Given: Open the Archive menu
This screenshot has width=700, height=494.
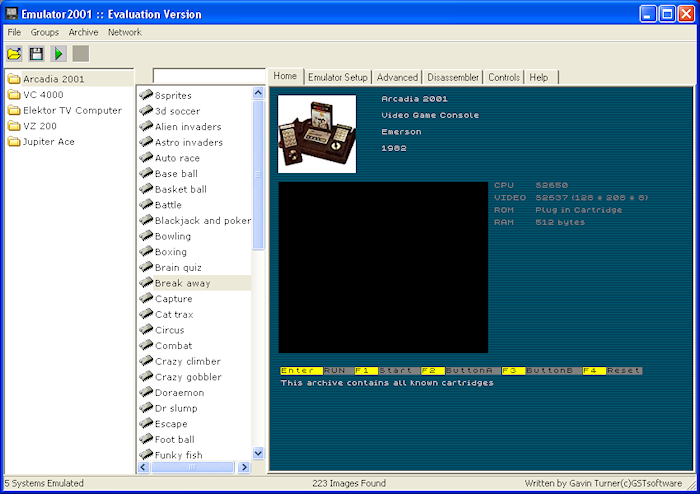Looking at the screenshot, I should click(x=83, y=32).
